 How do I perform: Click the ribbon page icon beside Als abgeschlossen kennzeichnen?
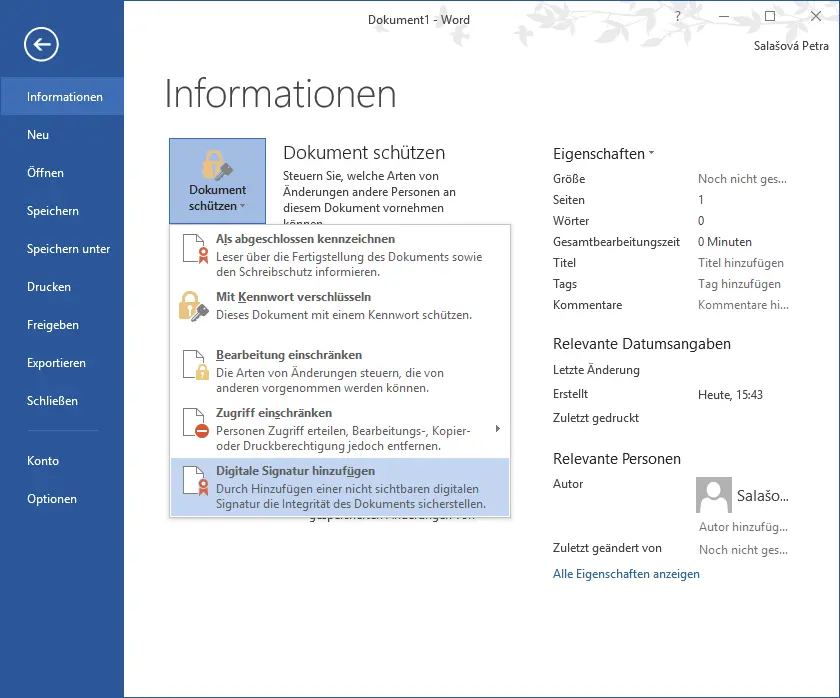click(x=195, y=249)
